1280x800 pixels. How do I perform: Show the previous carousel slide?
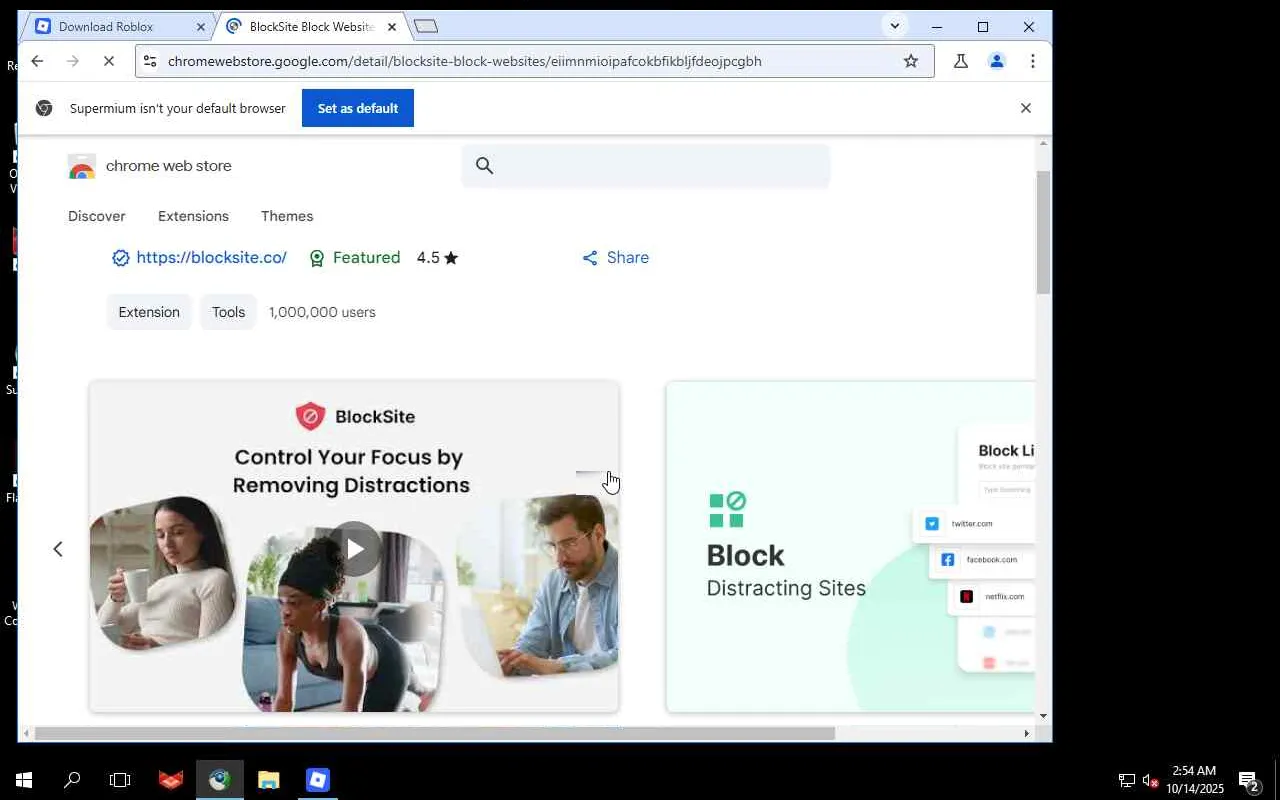tap(58, 549)
